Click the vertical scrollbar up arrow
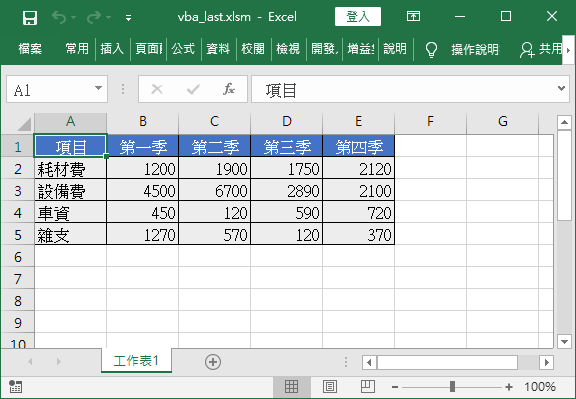This screenshot has width=576, height=399. pyautogui.click(x=564, y=122)
